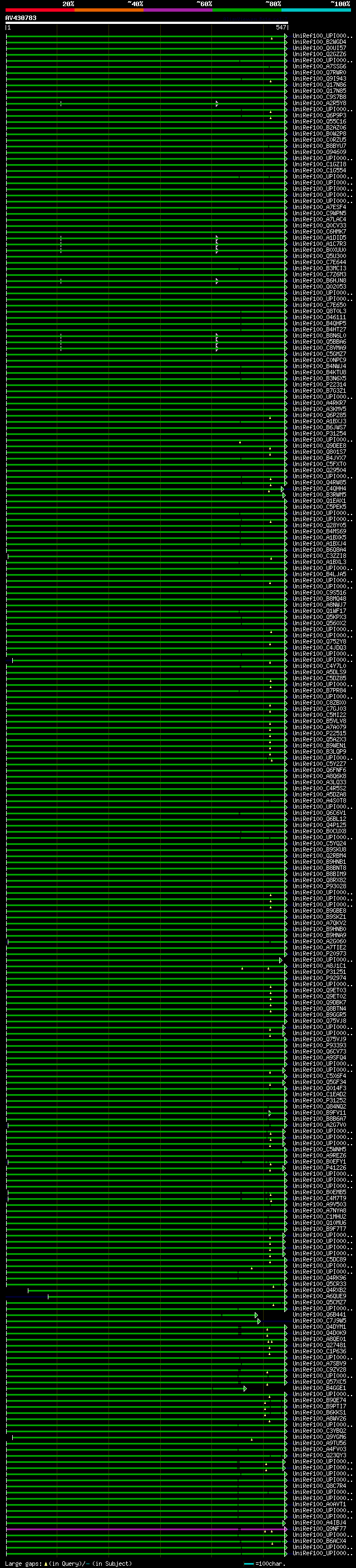The image size is (356, 1568).
Task: Select hit UniRef100_C4M7T9
Action: click(x=319, y=1199)
